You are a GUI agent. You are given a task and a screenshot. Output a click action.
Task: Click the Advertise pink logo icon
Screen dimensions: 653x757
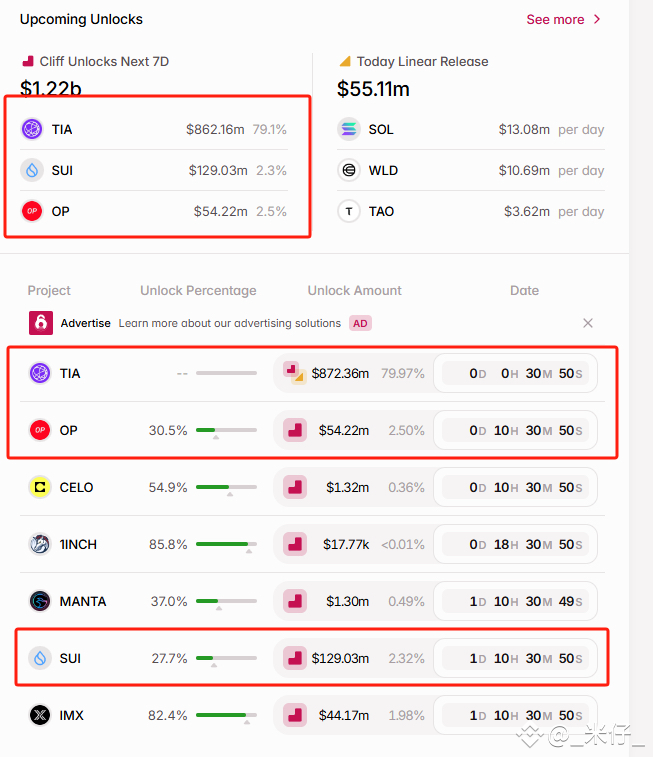pyautogui.click(x=41, y=322)
